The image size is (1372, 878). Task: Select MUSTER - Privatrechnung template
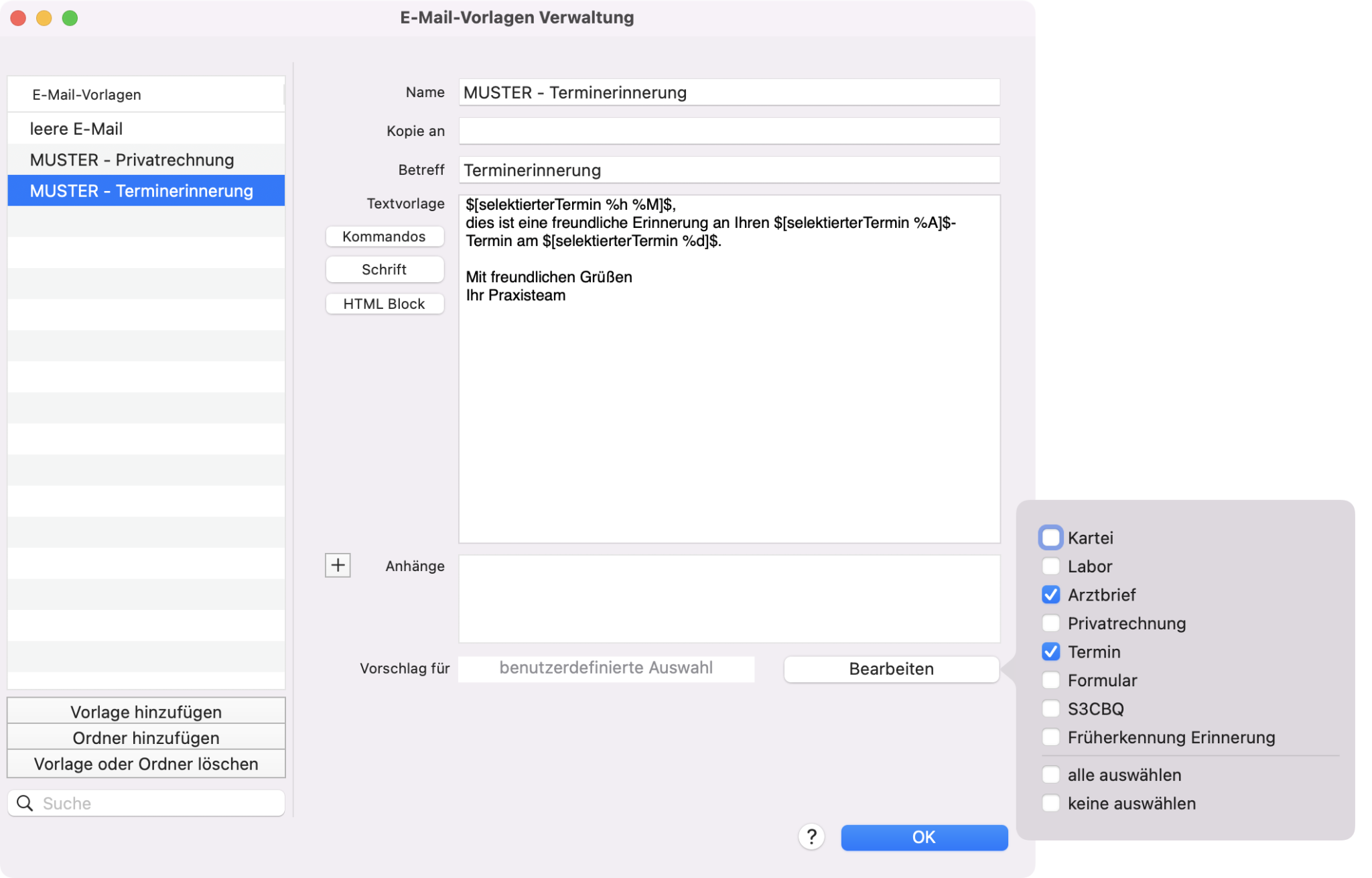tap(146, 160)
